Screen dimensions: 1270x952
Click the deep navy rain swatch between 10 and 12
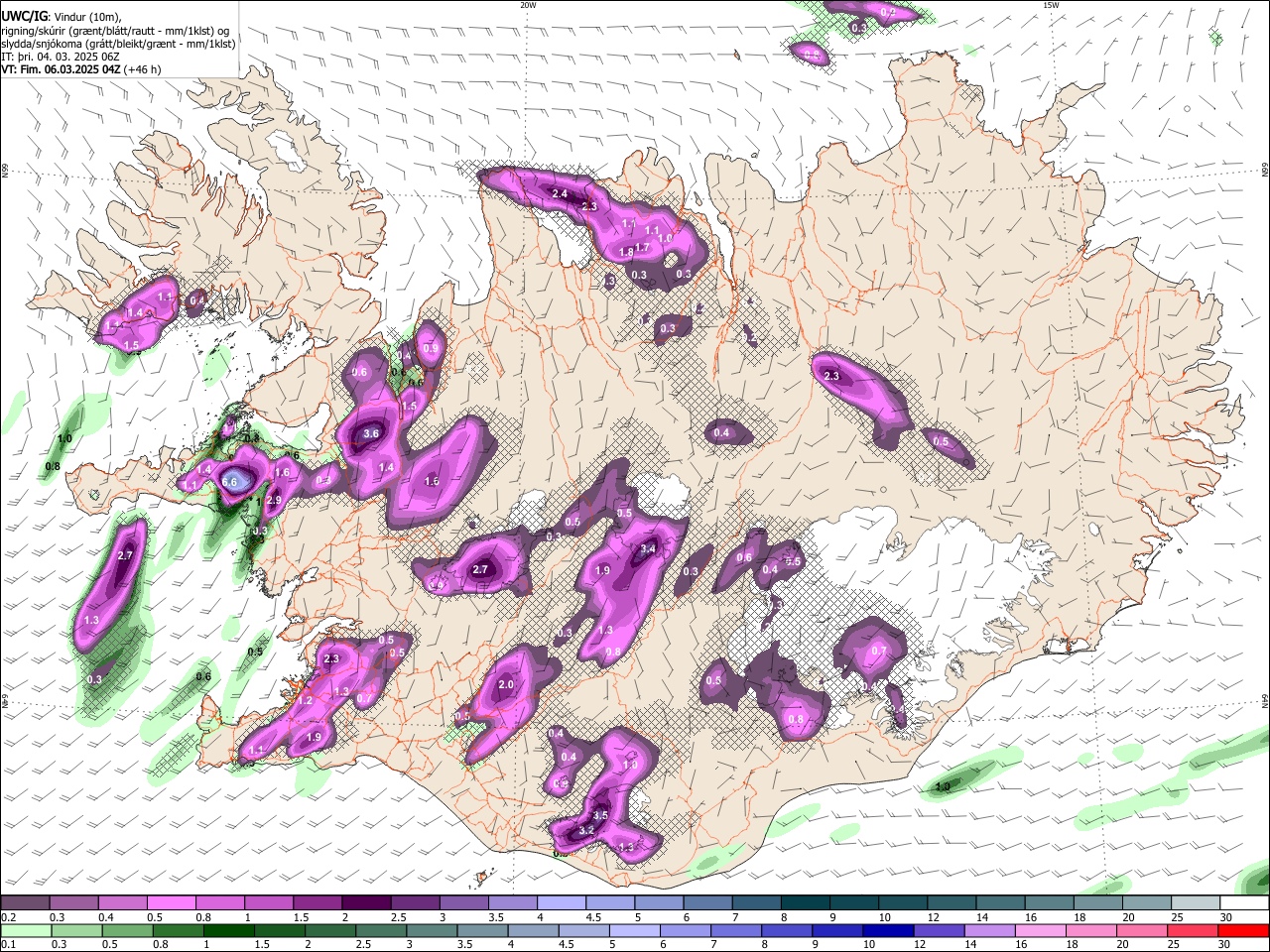pyautogui.click(x=887, y=931)
